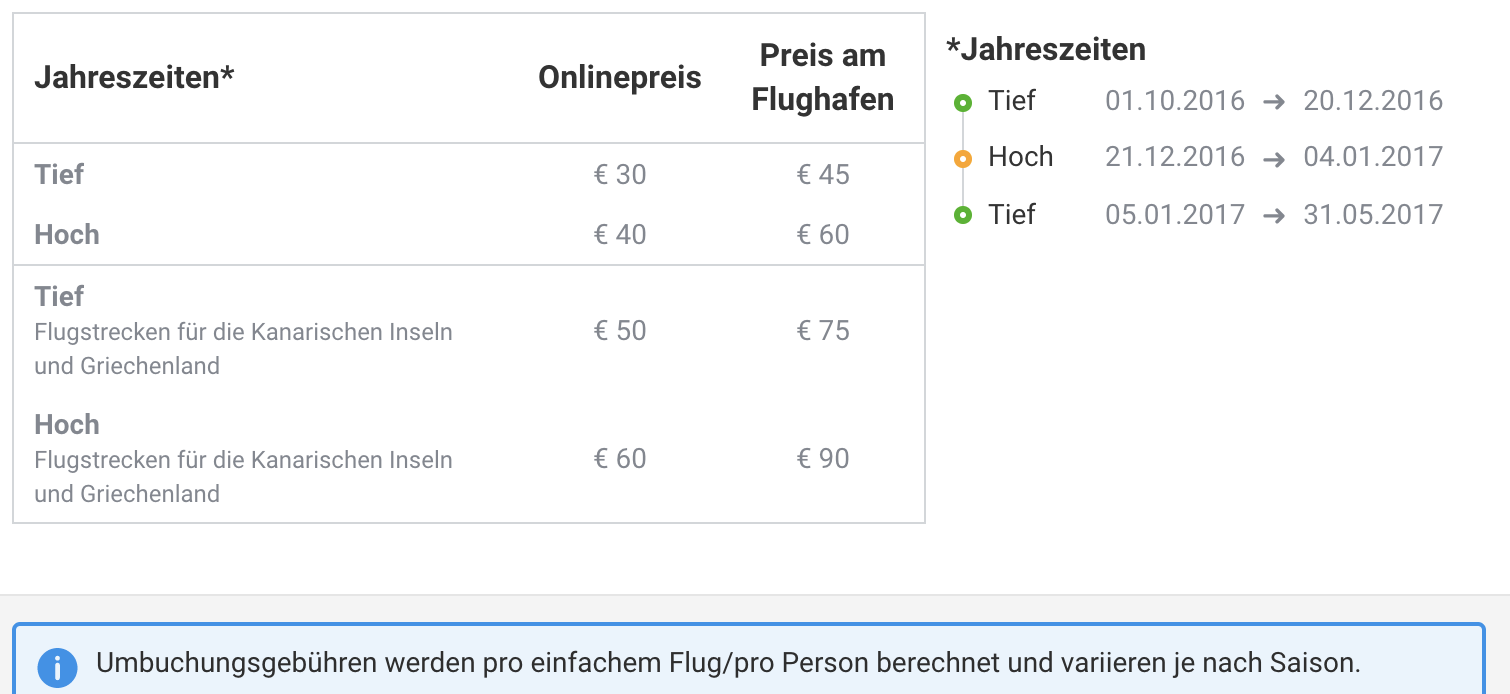Click the € 75 airport price cell

823,331
